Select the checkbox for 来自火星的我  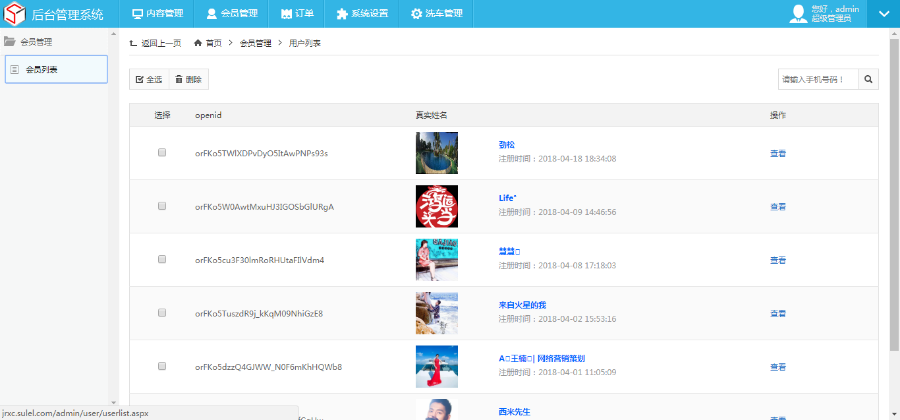(162, 313)
